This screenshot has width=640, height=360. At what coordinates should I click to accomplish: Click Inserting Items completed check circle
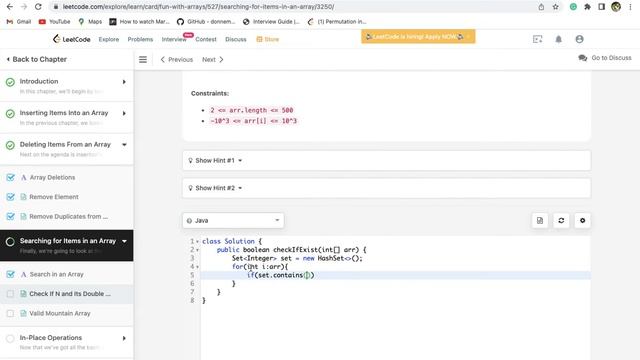click(10, 113)
